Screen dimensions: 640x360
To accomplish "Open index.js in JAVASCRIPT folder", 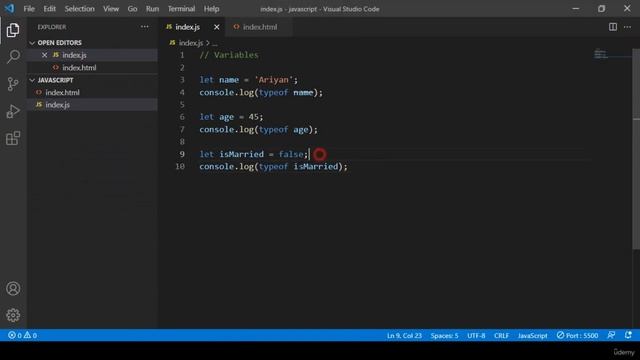I will click(92, 105).
